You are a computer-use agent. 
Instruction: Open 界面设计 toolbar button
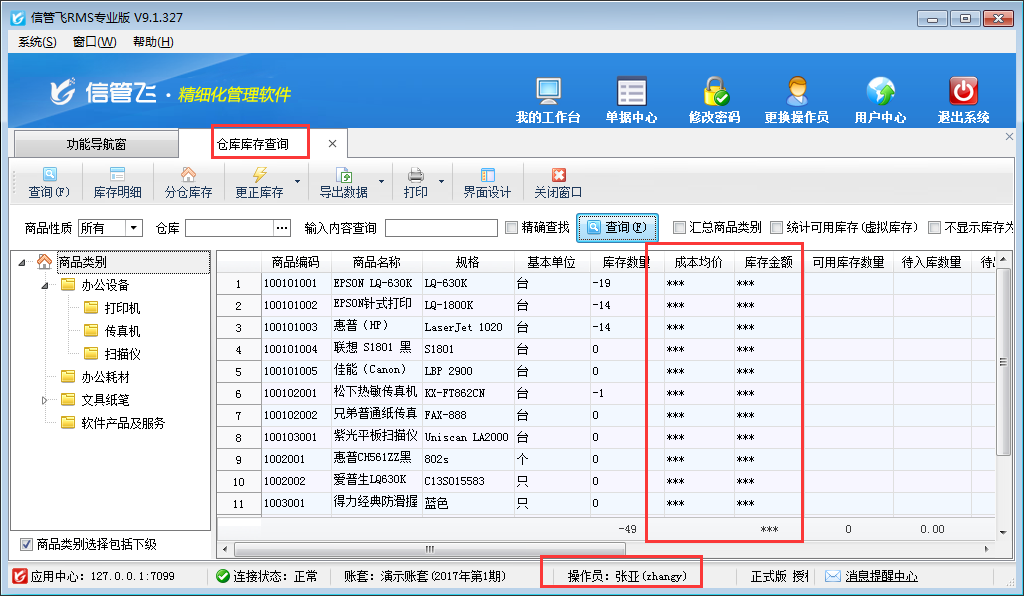click(487, 183)
